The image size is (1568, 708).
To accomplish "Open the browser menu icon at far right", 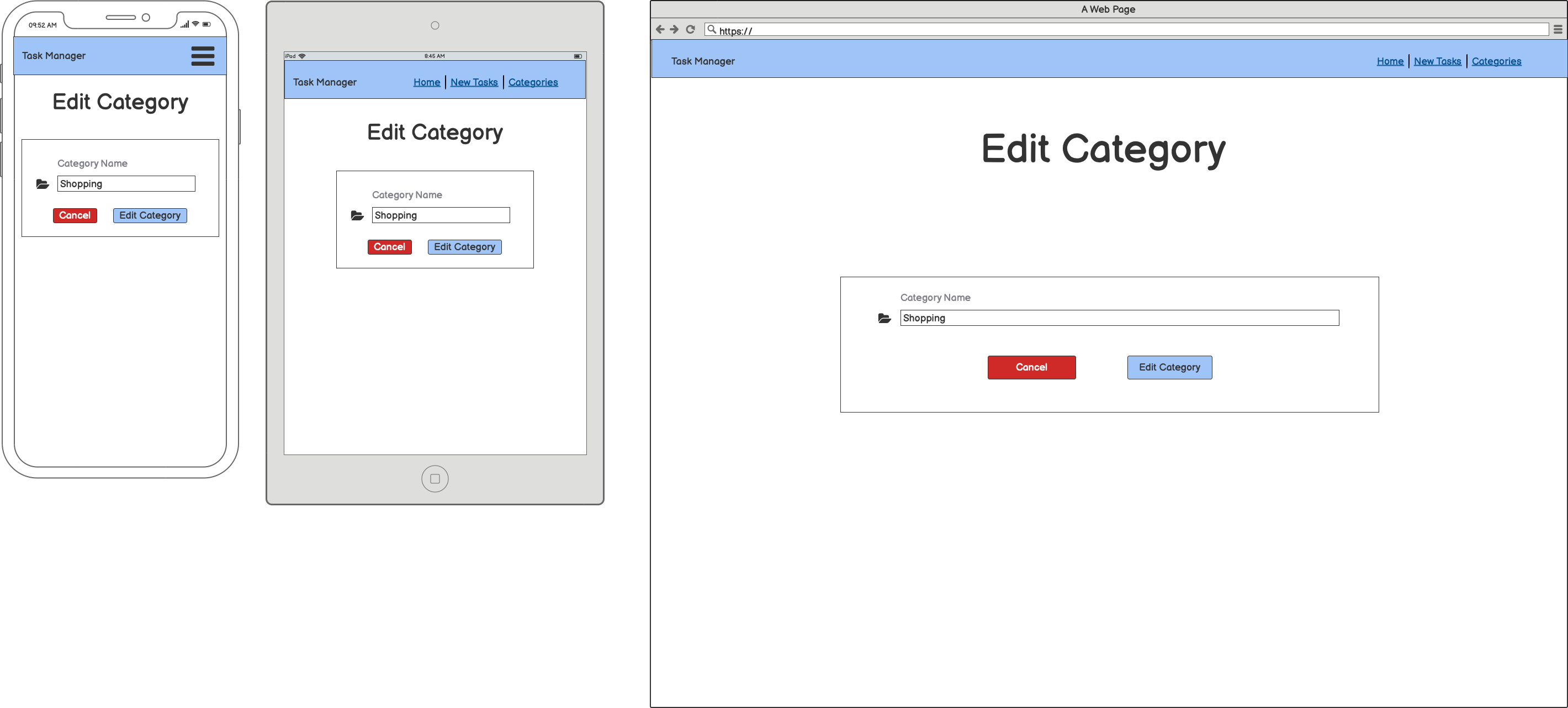I will tap(1558, 29).
